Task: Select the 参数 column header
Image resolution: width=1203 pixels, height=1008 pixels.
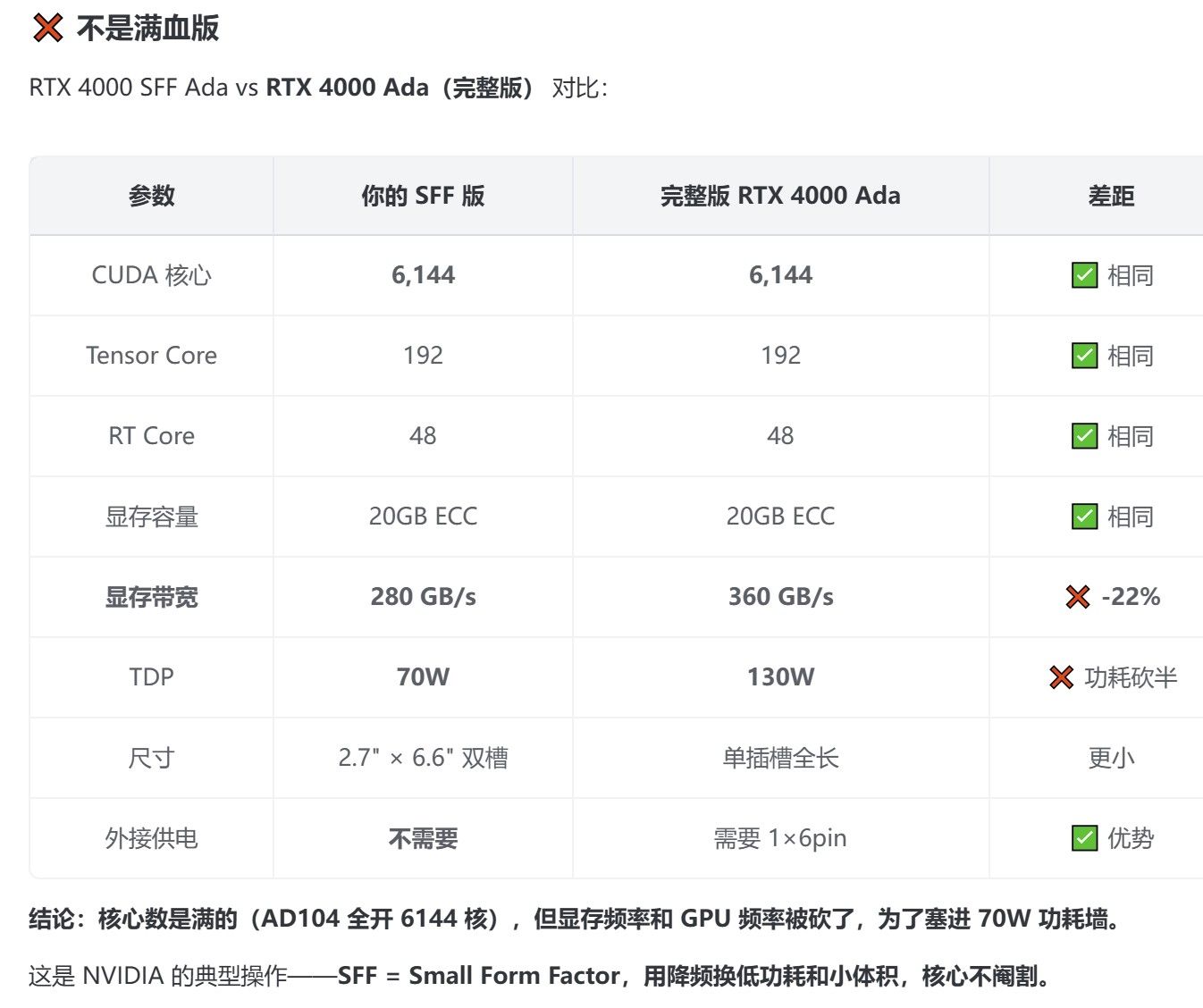Action: point(151,196)
